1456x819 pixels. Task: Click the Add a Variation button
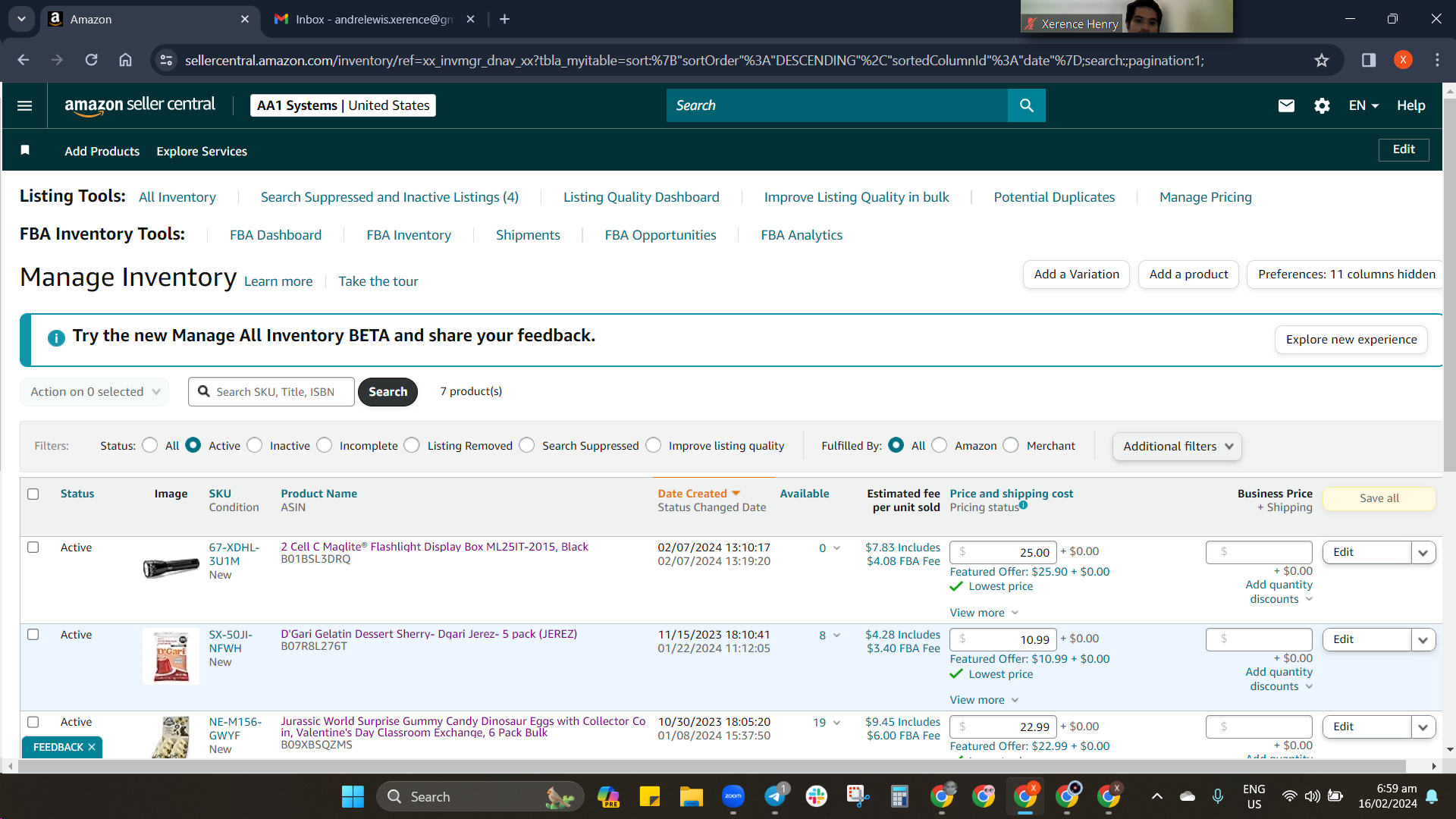[1077, 275]
